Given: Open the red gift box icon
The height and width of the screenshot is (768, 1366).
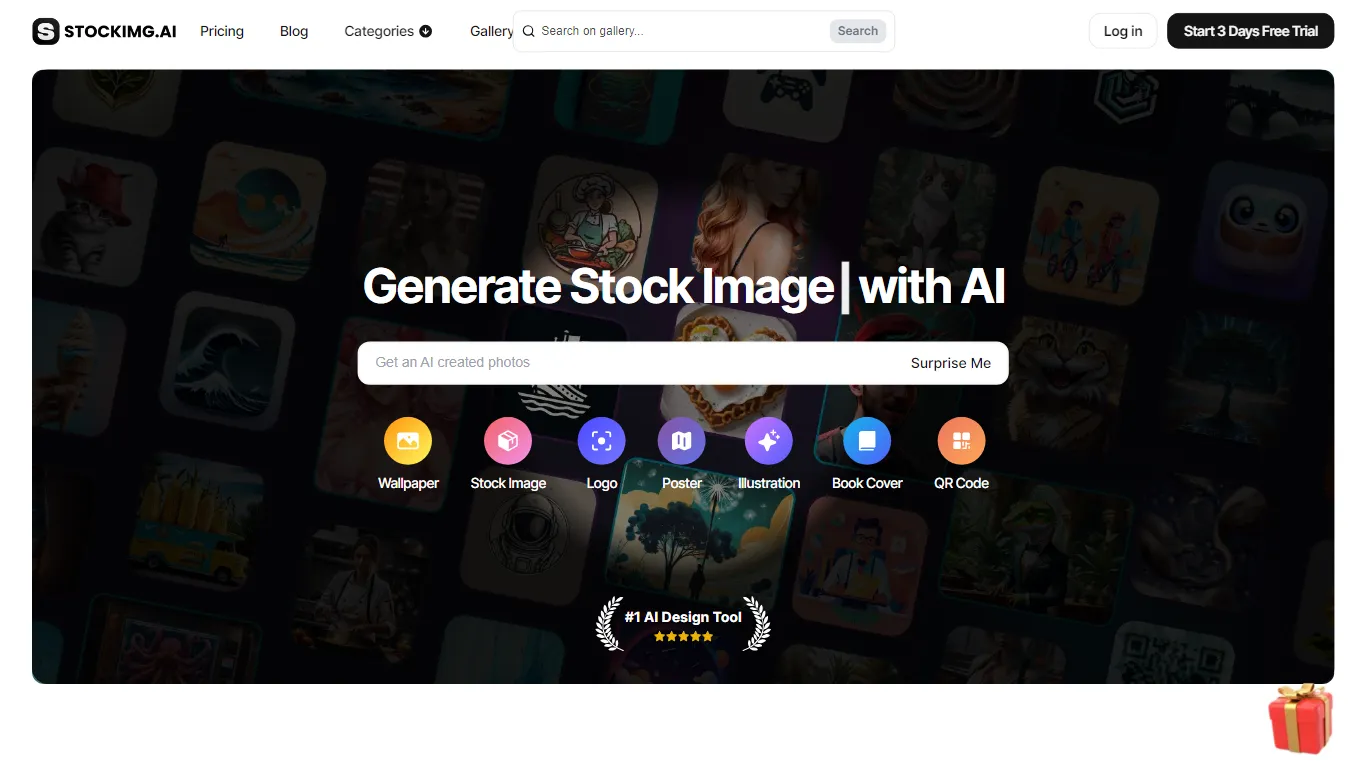Looking at the screenshot, I should pos(1301,718).
